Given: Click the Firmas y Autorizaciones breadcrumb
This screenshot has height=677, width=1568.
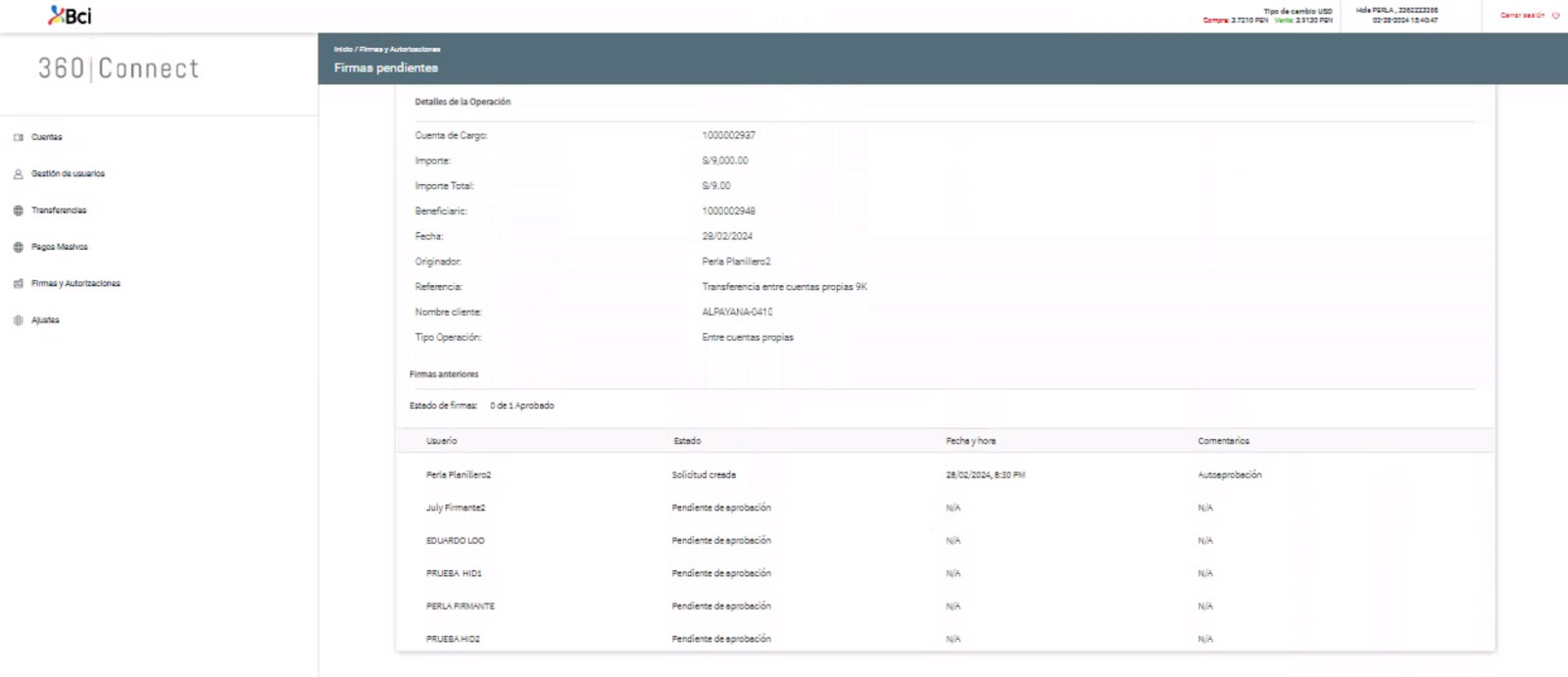Looking at the screenshot, I should pyautogui.click(x=400, y=49).
